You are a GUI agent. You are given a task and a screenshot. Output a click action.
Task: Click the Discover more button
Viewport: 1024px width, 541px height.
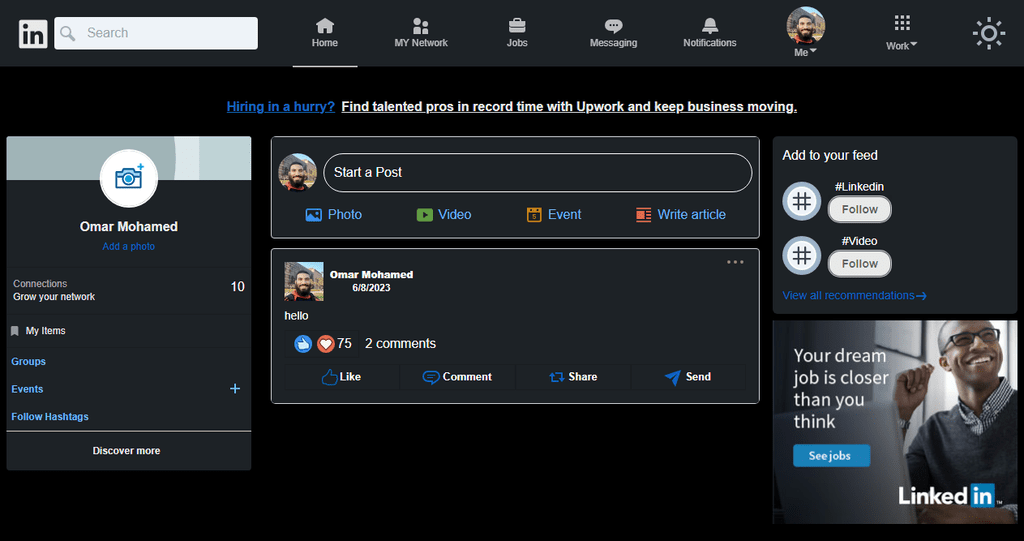127,451
